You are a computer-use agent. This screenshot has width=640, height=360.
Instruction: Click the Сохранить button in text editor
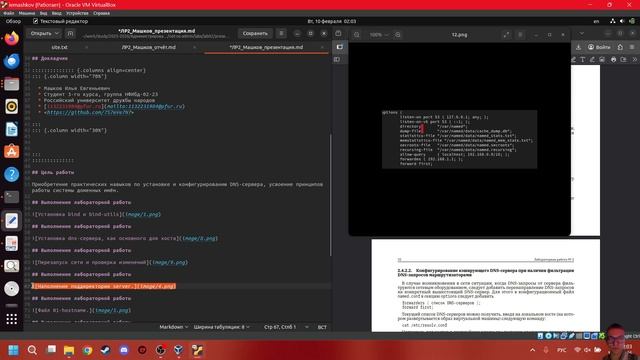pyautogui.click(x=255, y=33)
